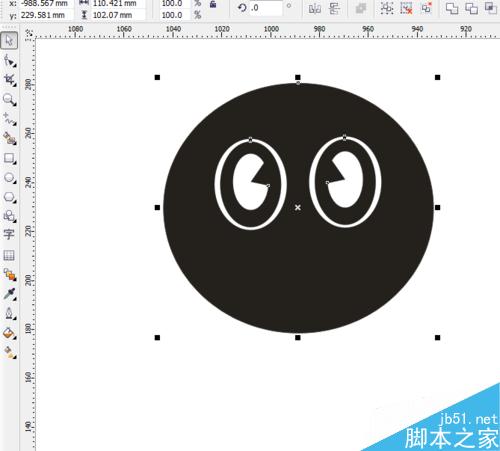Select the Table tool
Image resolution: width=500 pixels, height=451 pixels.
click(x=9, y=255)
